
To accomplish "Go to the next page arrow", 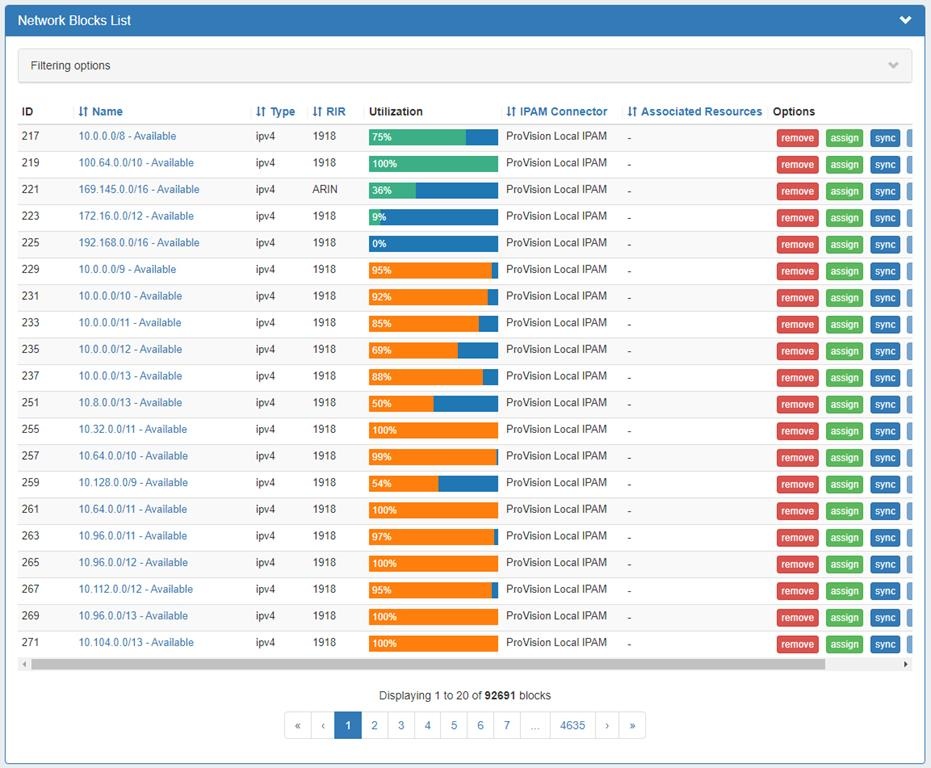I will tap(607, 726).
